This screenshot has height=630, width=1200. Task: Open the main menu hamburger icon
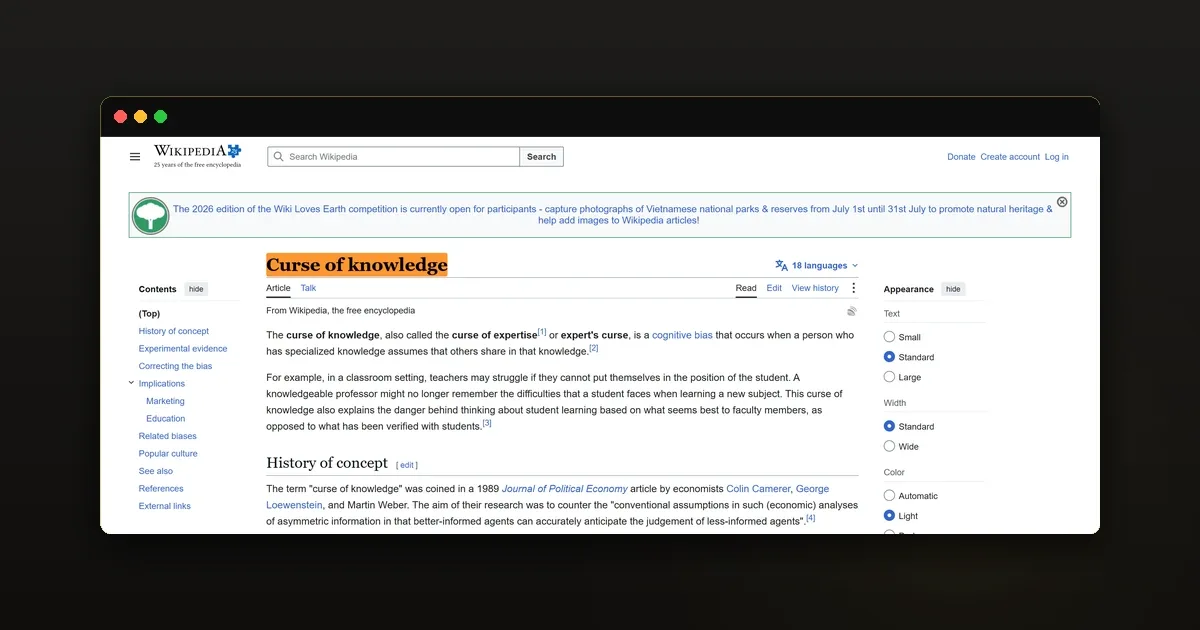pyautogui.click(x=135, y=157)
